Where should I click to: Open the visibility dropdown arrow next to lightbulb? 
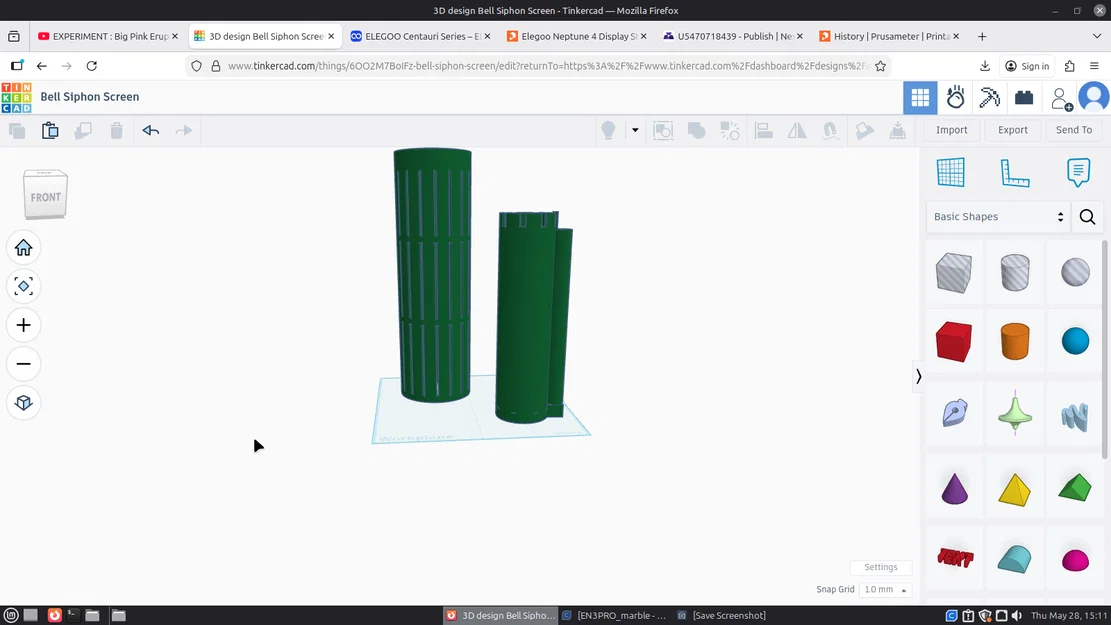(635, 130)
